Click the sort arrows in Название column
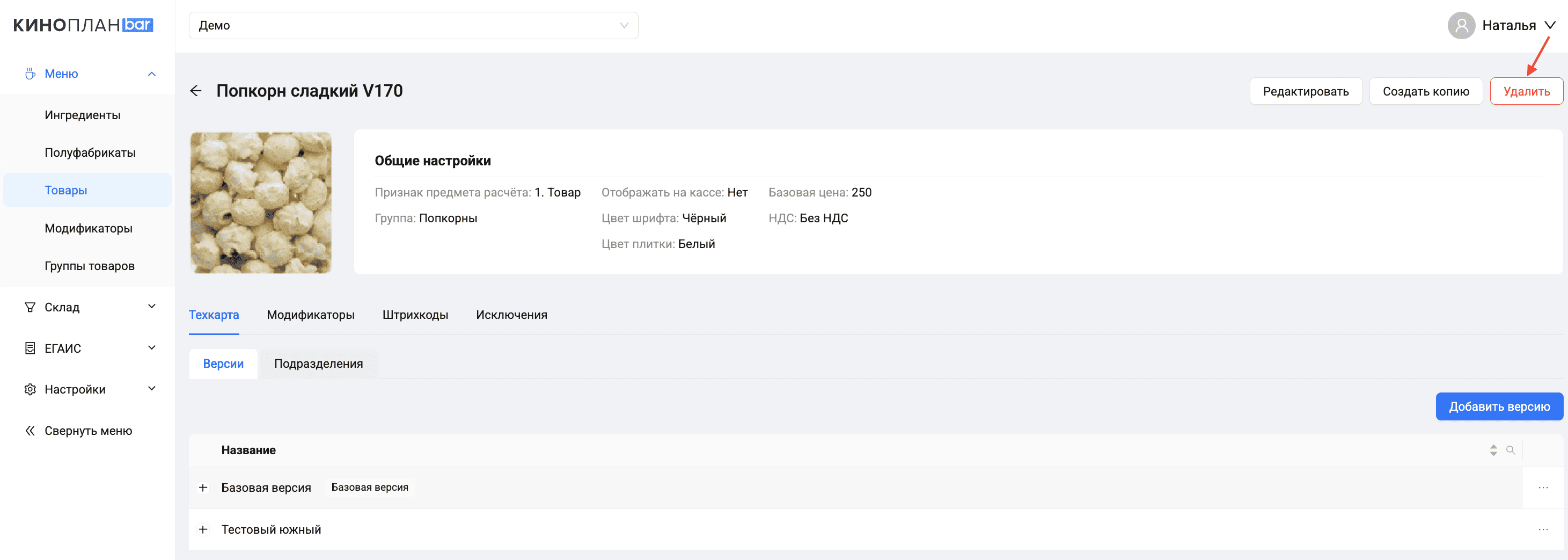Screen dimensions: 1568x560 [x=1493, y=450]
